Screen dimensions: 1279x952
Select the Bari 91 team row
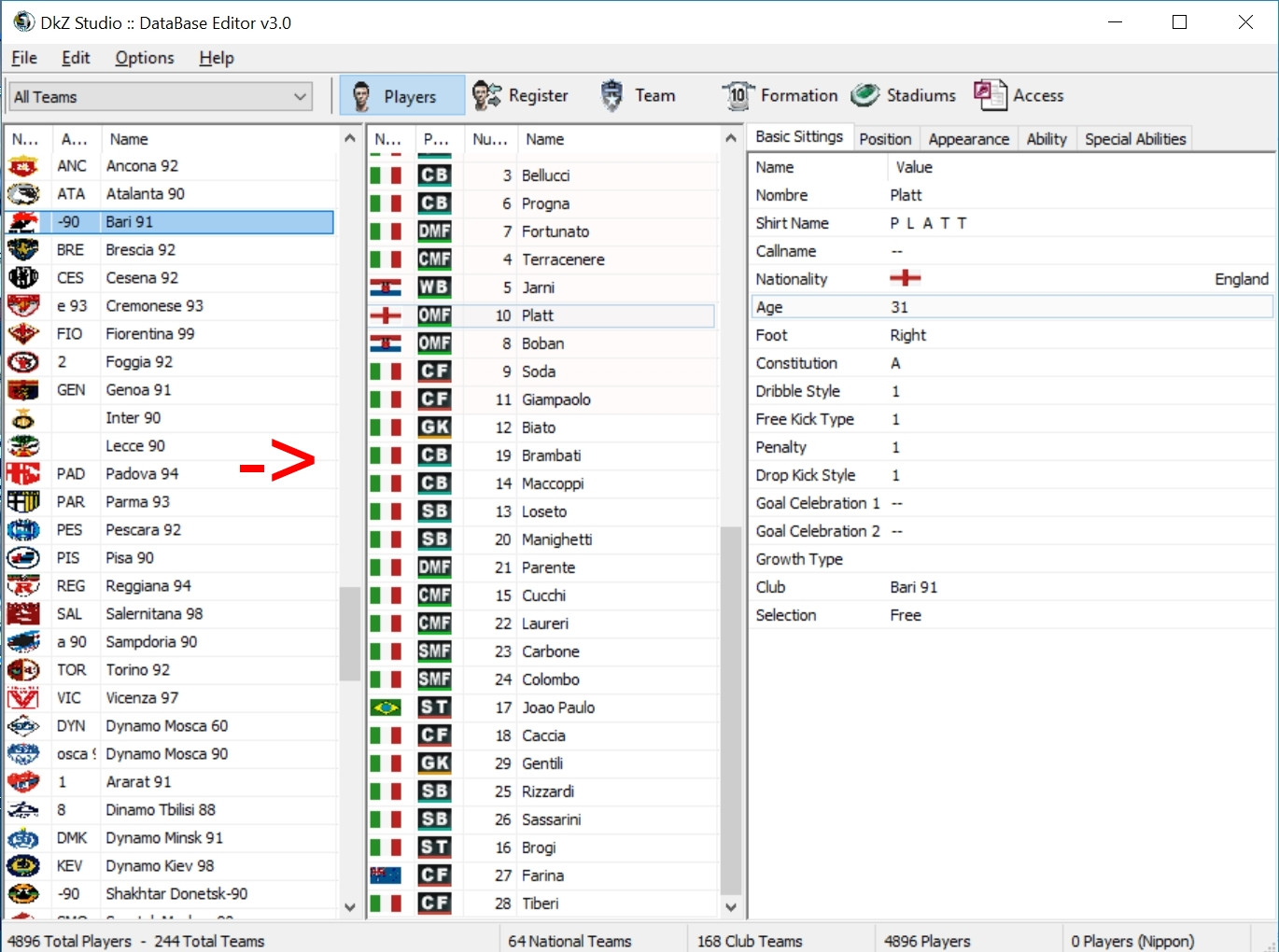pyautogui.click(x=169, y=222)
